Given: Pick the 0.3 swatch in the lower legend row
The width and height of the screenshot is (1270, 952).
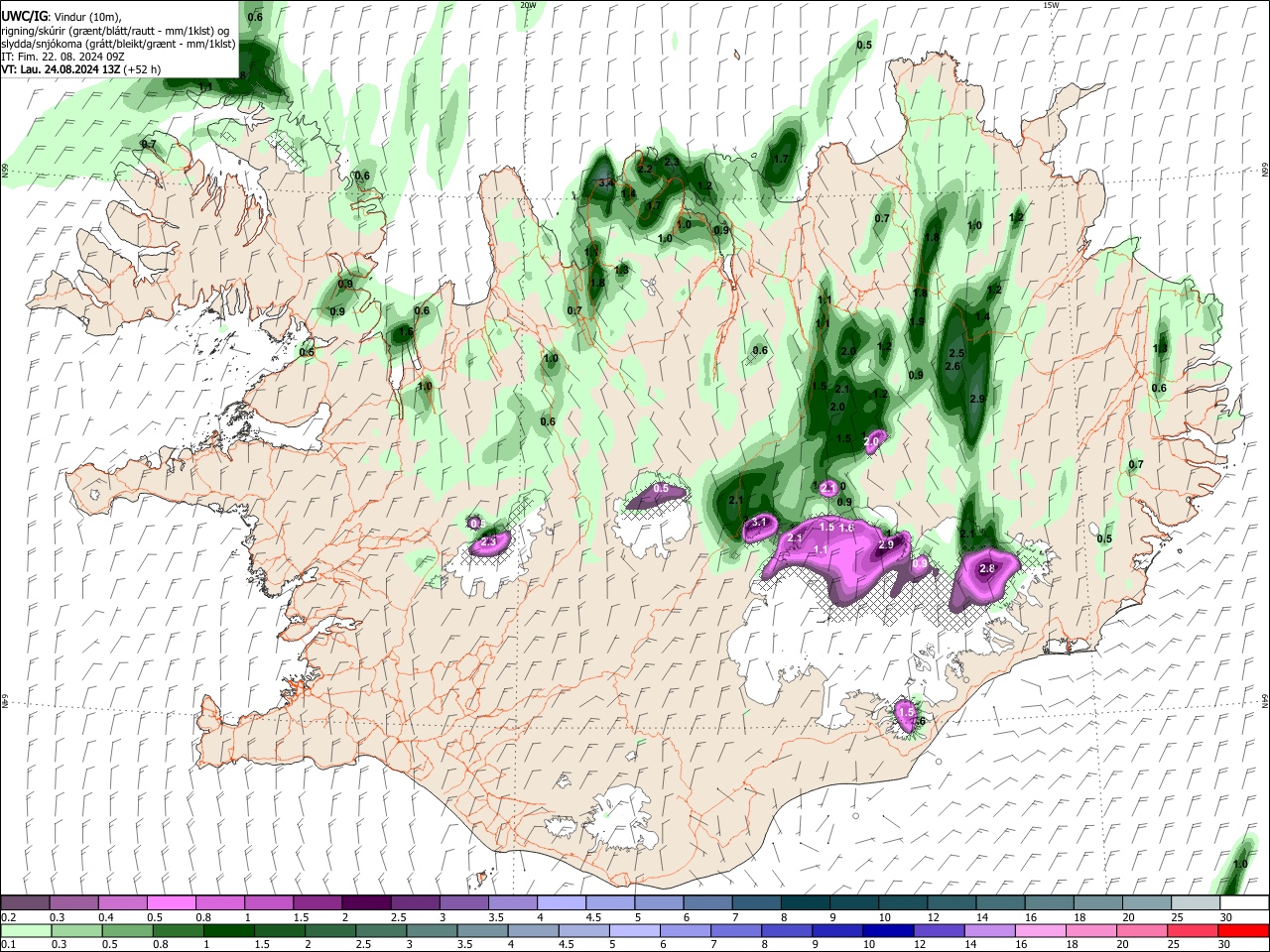Looking at the screenshot, I should [x=76, y=930].
